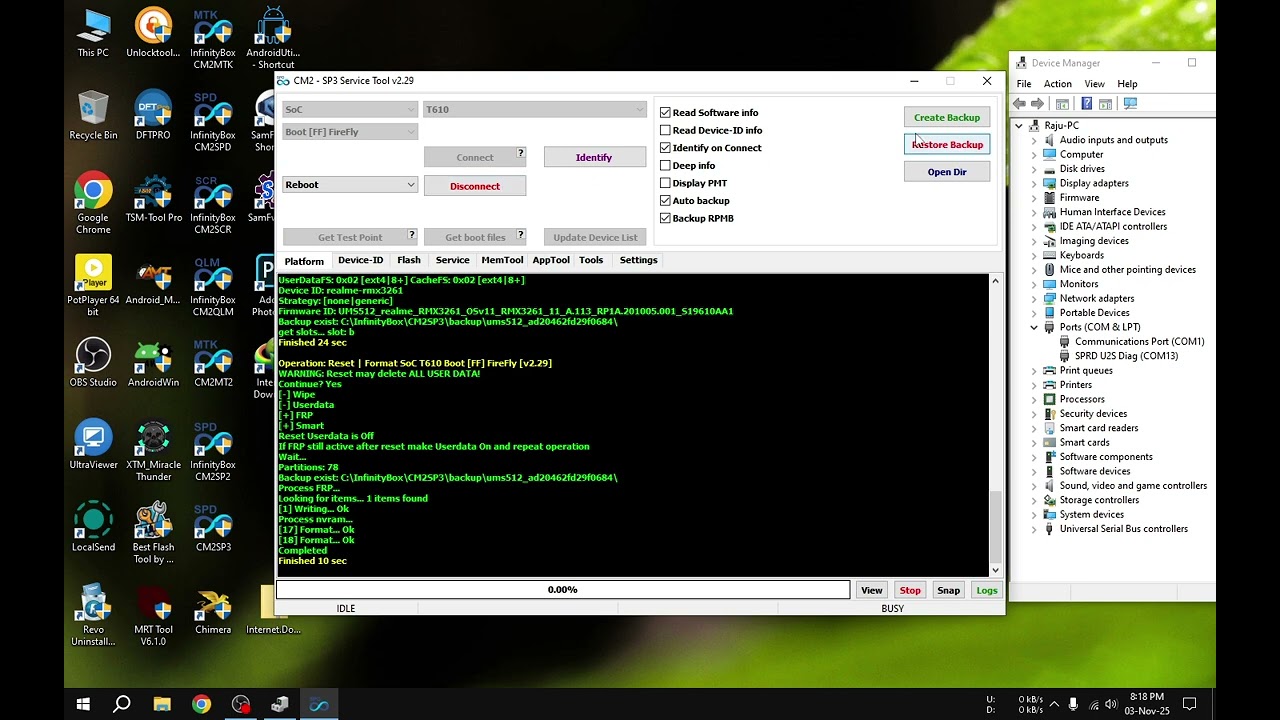Click the red Disconnect button
The height and width of the screenshot is (720, 1280).
[x=475, y=186]
